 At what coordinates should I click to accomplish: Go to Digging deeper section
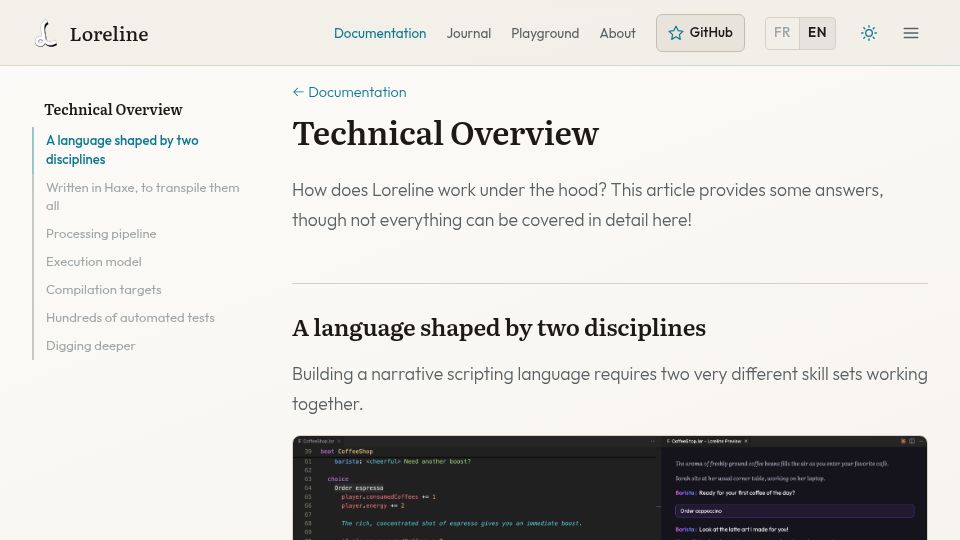pyautogui.click(x=91, y=346)
